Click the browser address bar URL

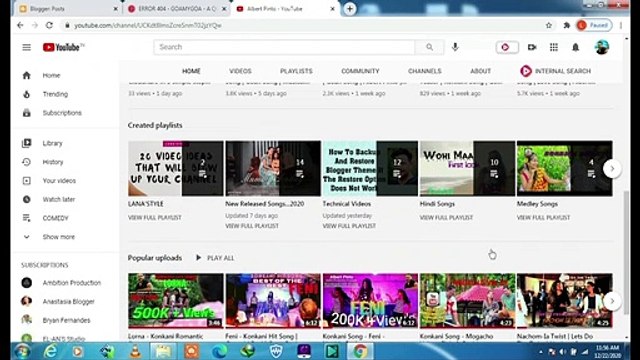point(148,25)
